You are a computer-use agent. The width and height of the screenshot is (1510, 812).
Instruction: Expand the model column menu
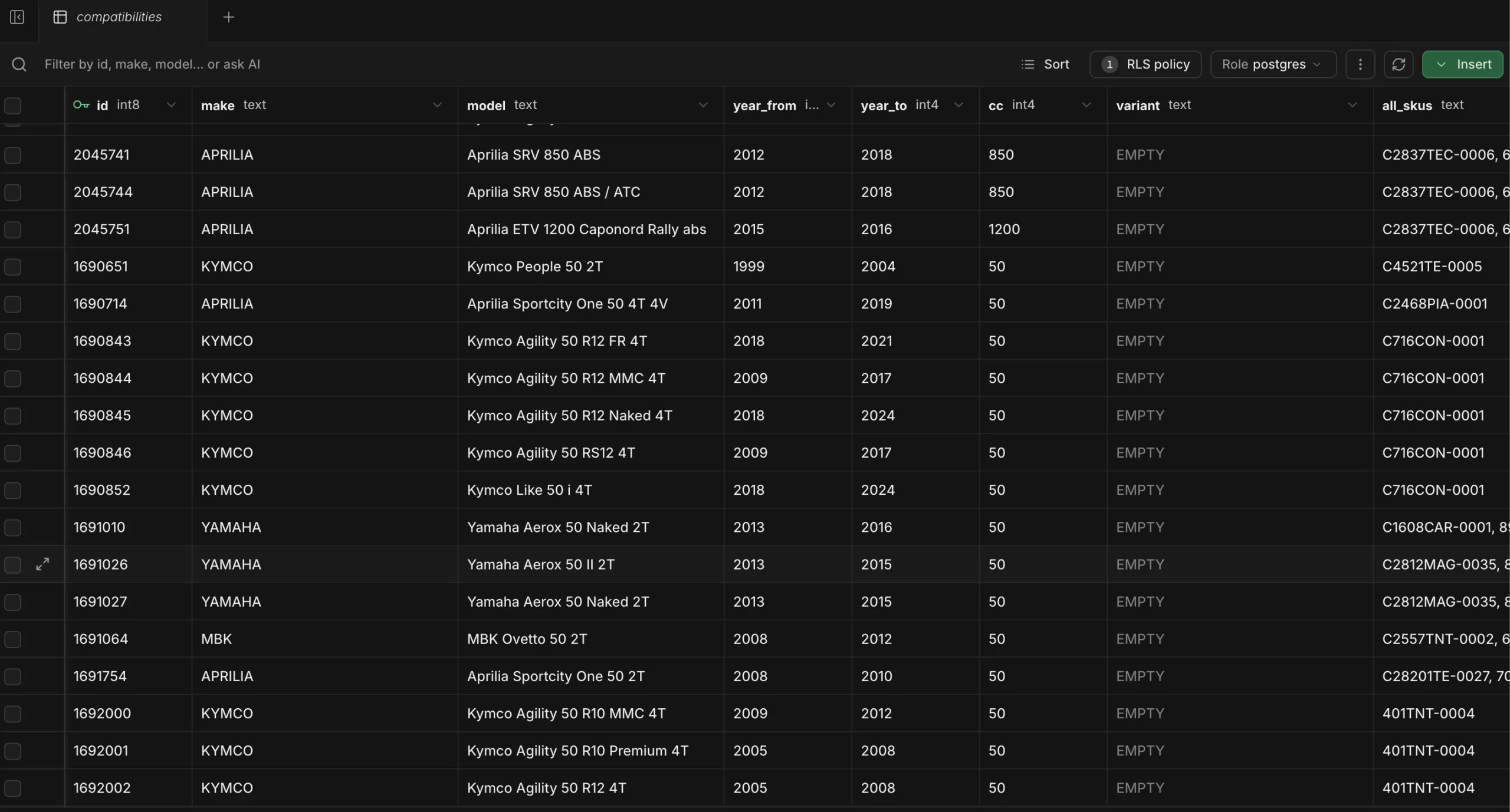click(703, 105)
